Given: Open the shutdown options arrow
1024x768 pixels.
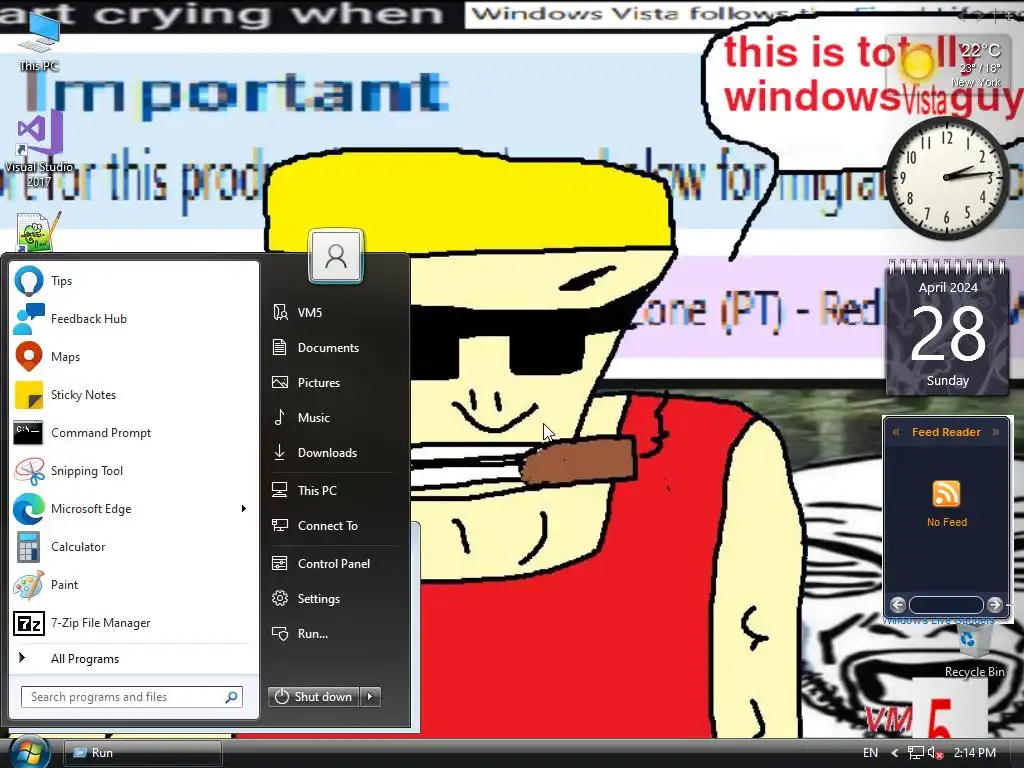Looking at the screenshot, I should pyautogui.click(x=370, y=697).
